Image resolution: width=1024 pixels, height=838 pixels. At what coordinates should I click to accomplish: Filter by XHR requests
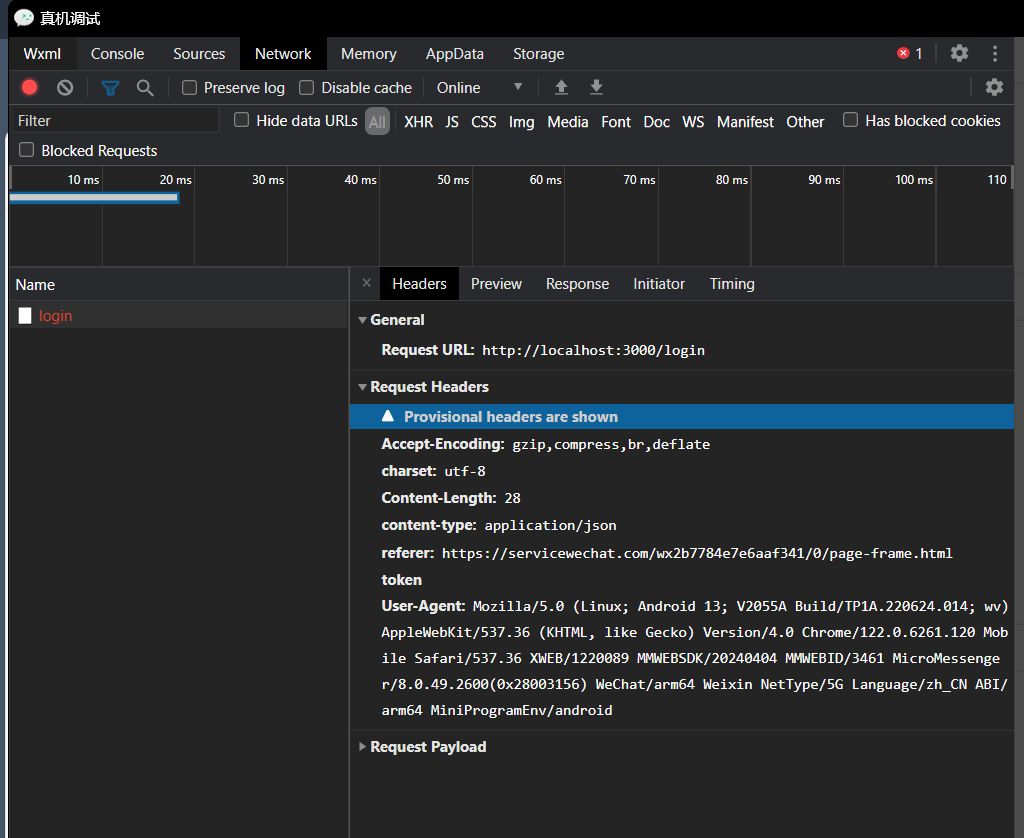pos(419,121)
